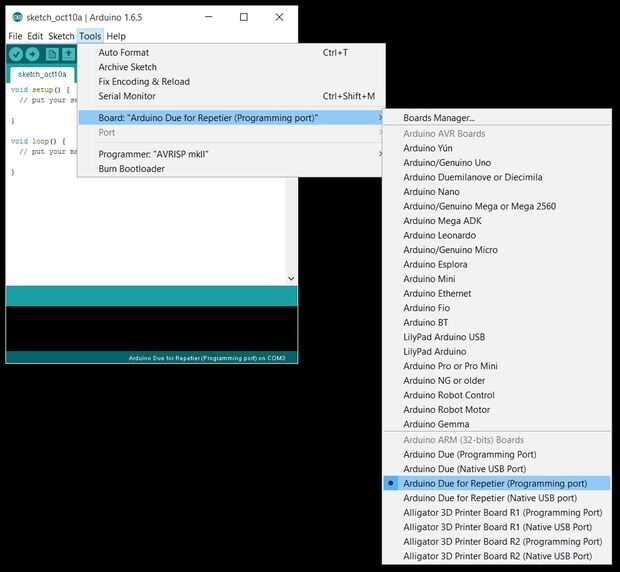Image resolution: width=620 pixels, height=572 pixels.
Task: Select Arduino/Genuino Mega or Mega 2560
Action: pos(497,206)
